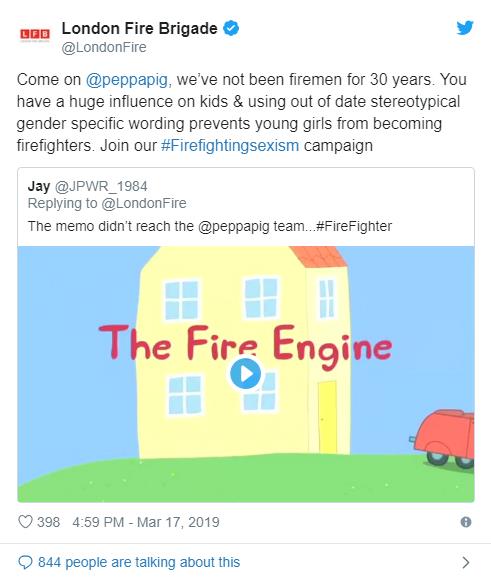The width and height of the screenshot is (491, 579).
Task: Expand the conversation with right chevron
Action: pyautogui.click(x=466, y=562)
